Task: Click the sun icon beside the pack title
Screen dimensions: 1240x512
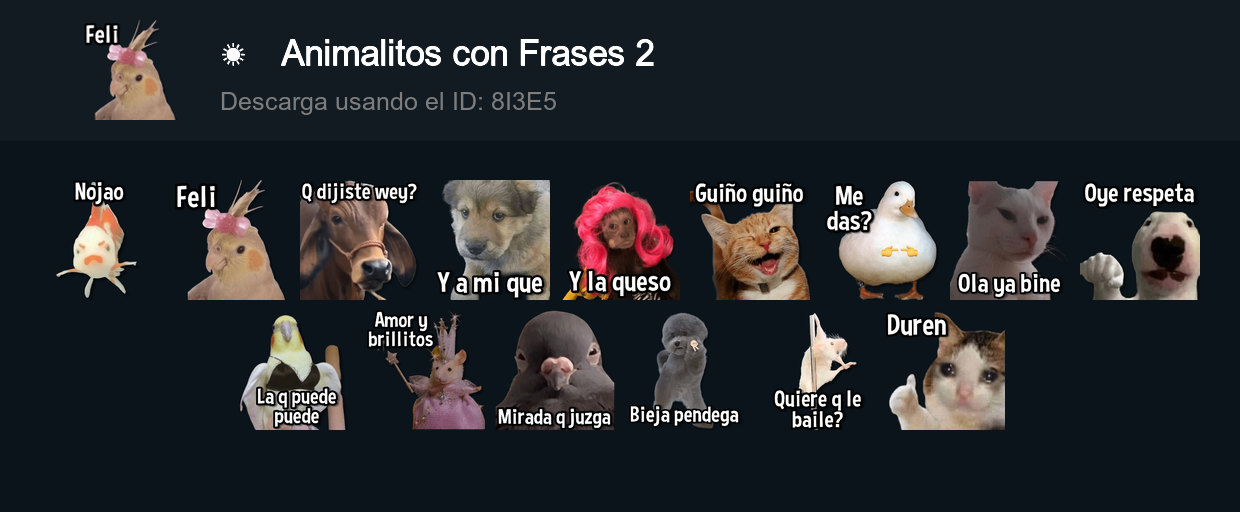Action: click(x=233, y=54)
